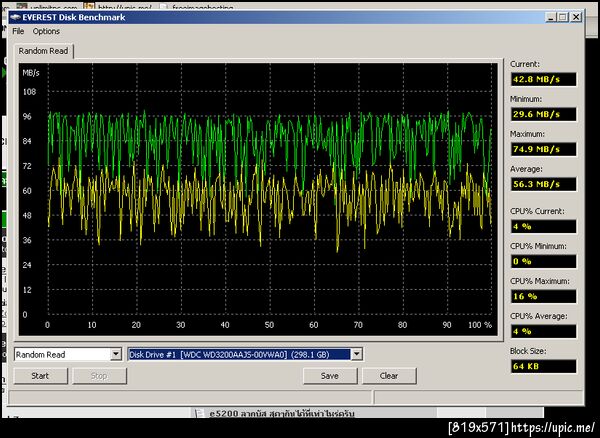The height and width of the screenshot is (438, 600).
Task: Select the Random Read tab
Action: click(x=43, y=51)
